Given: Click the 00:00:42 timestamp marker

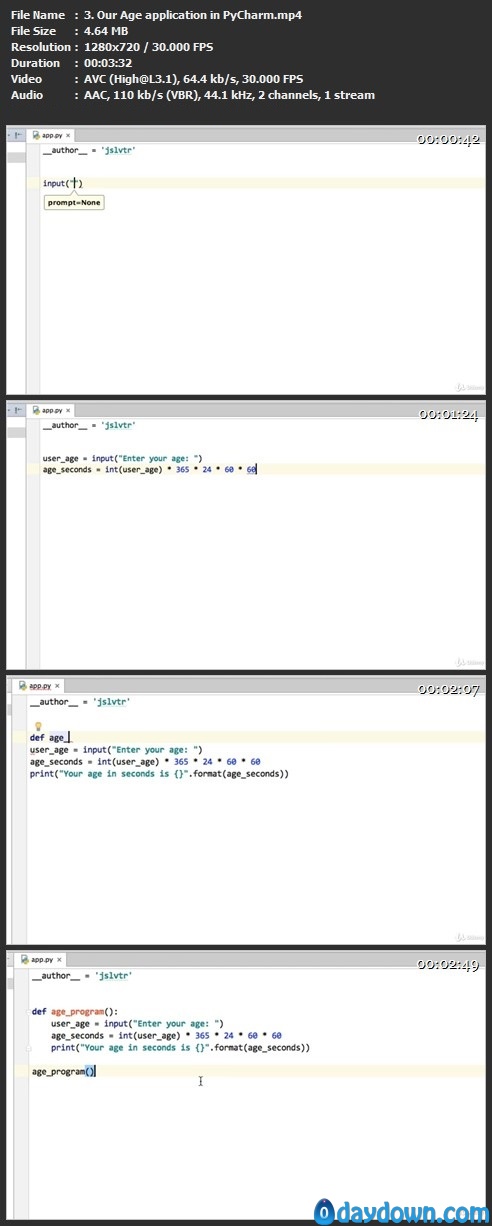Looking at the screenshot, I should [449, 139].
